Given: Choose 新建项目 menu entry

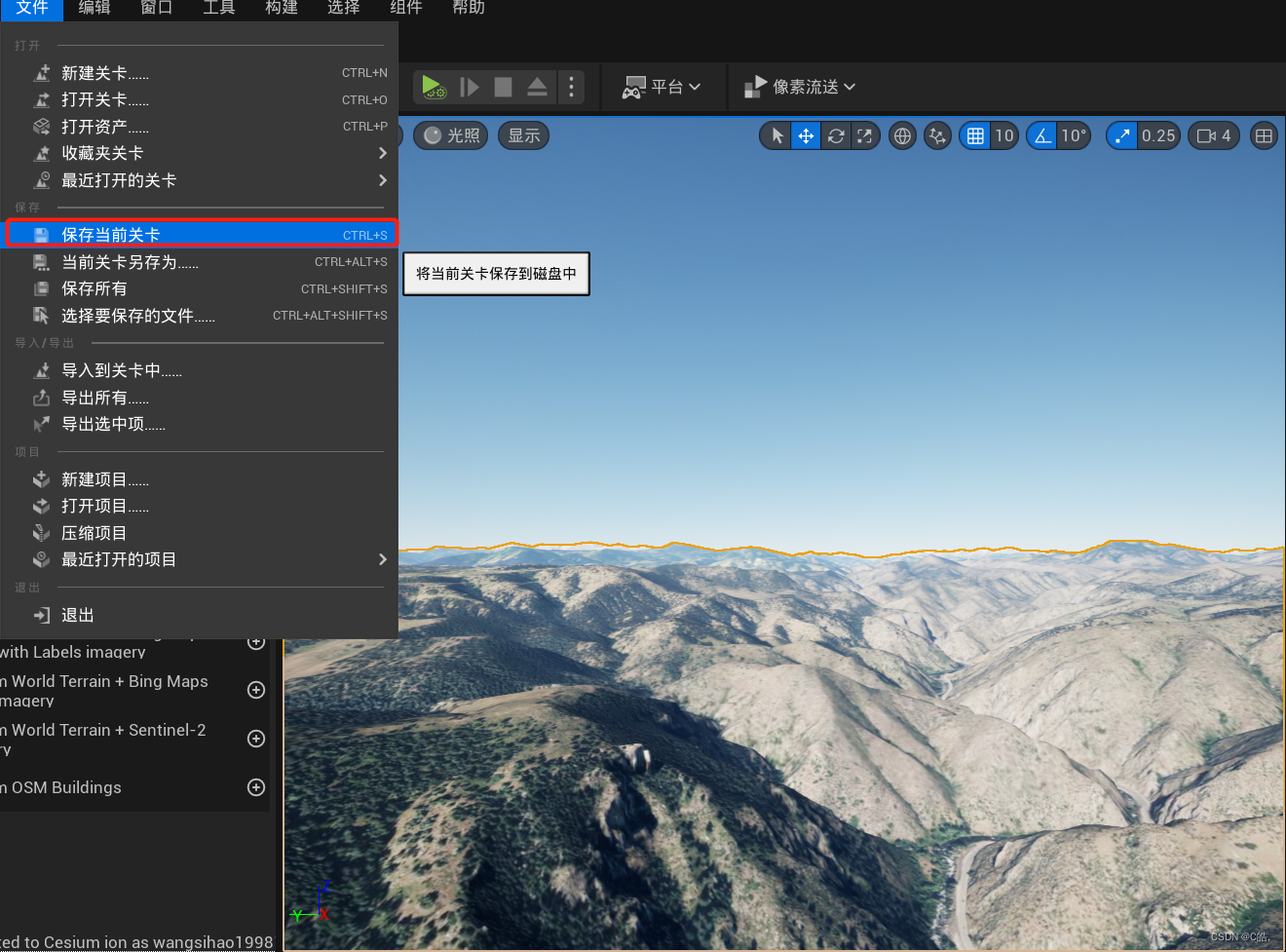Looking at the screenshot, I should (199, 479).
